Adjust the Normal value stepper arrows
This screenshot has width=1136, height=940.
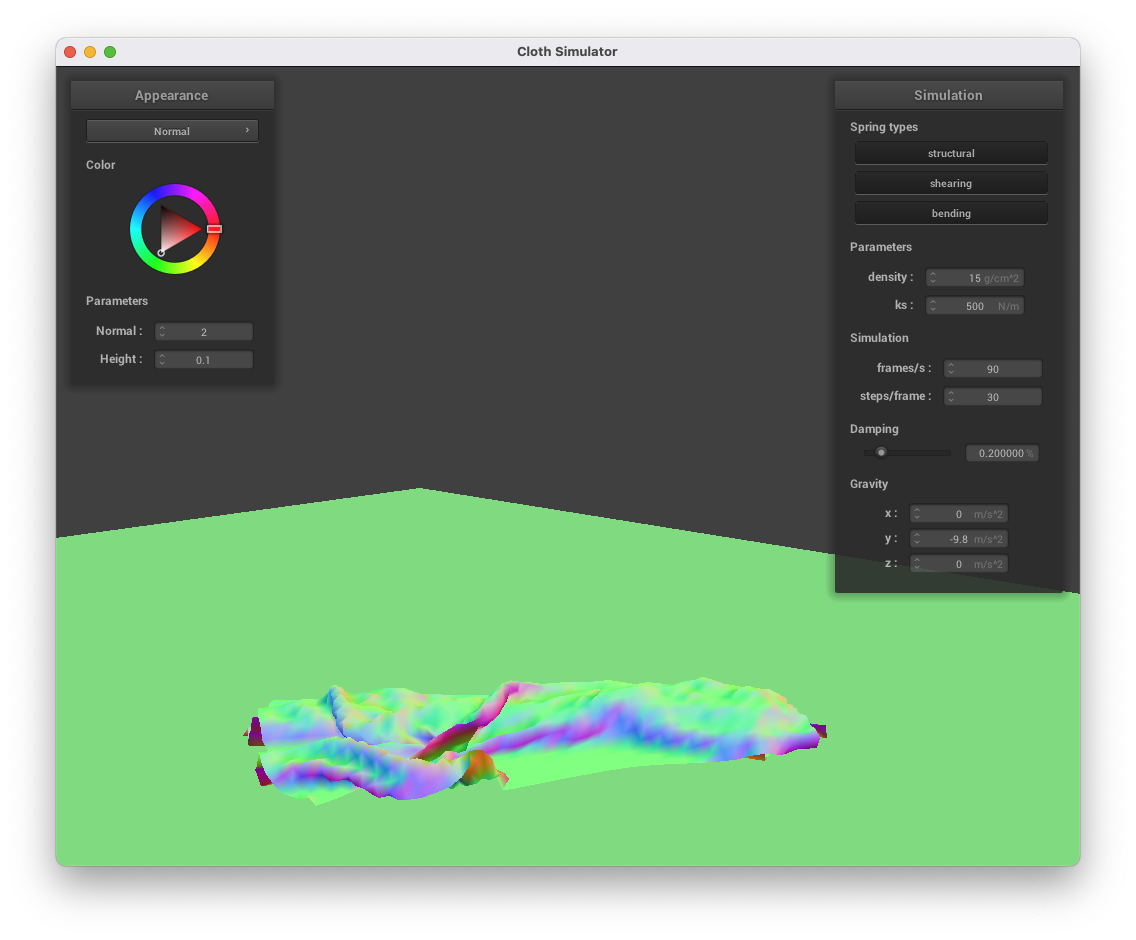coord(162,332)
